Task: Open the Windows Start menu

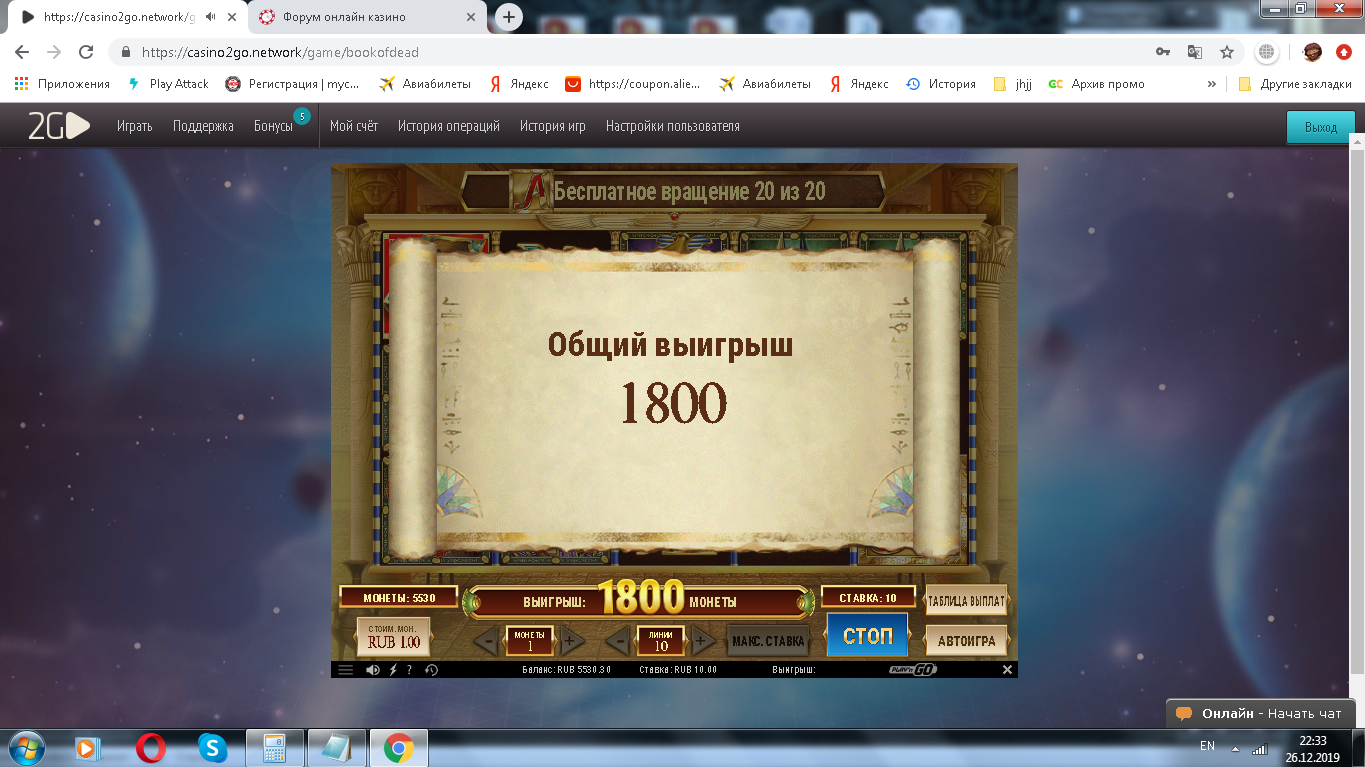Action: tap(27, 747)
